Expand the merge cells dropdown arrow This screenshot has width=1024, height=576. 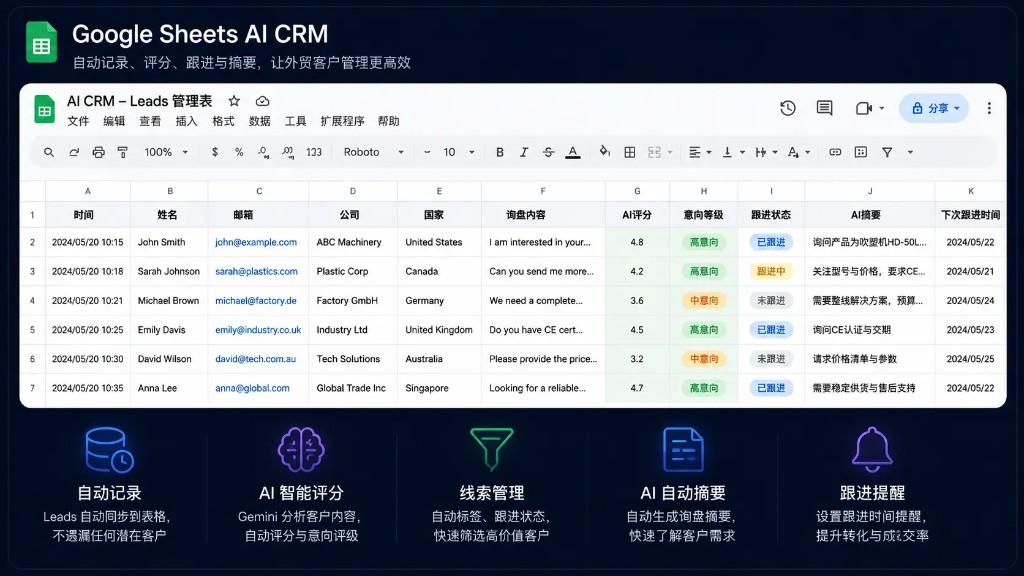[x=670, y=153]
